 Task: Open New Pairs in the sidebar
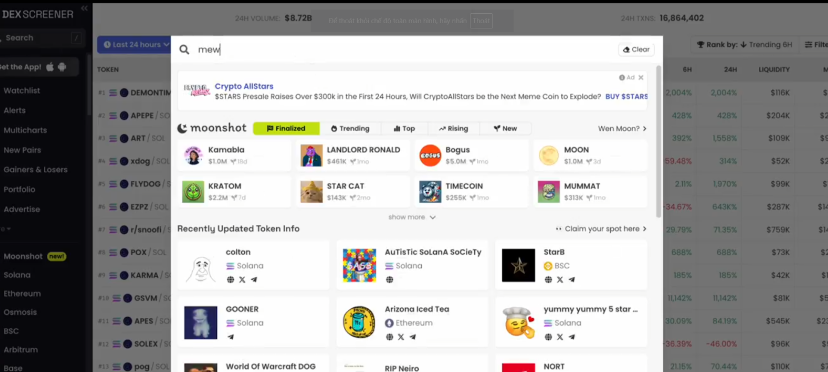[x=22, y=150]
